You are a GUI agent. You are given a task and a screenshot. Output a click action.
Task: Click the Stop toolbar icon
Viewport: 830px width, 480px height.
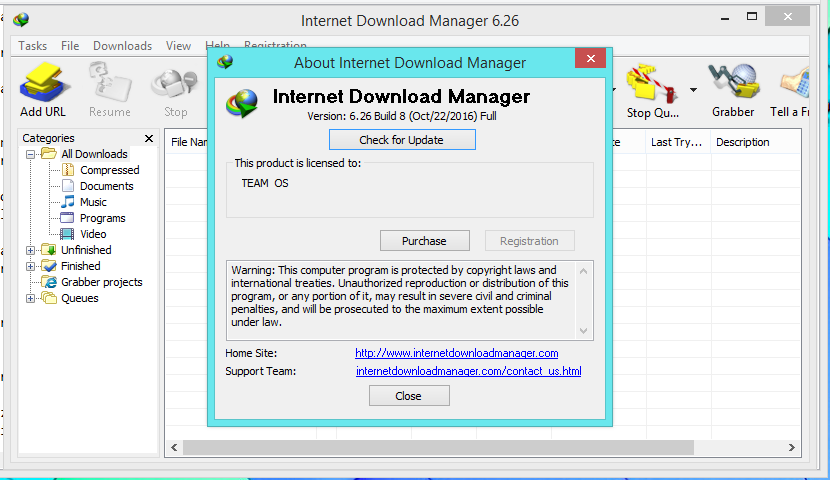click(175, 85)
